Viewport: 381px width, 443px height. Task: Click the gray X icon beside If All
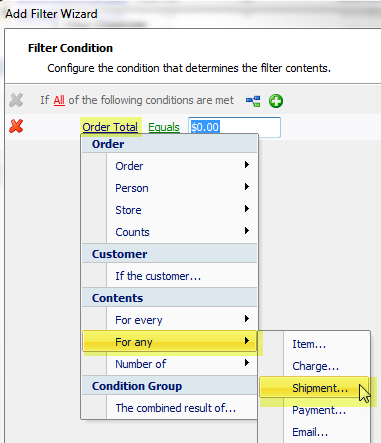coord(16,100)
